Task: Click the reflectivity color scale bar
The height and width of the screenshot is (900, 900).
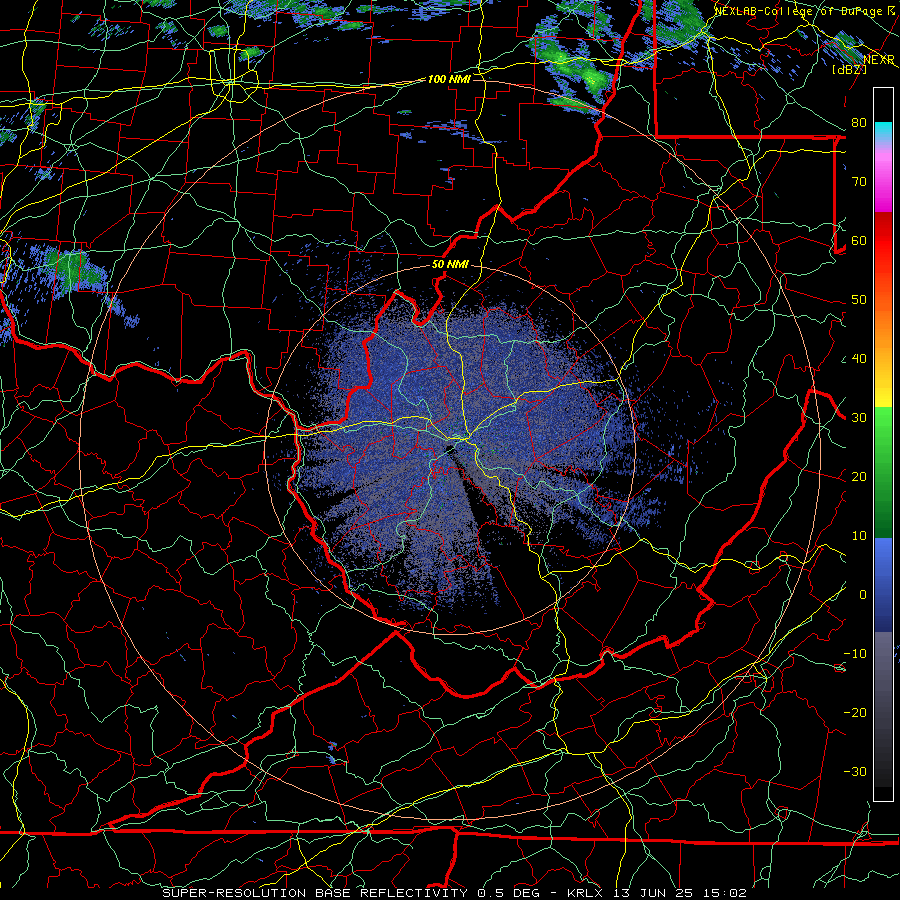Action: point(883,444)
